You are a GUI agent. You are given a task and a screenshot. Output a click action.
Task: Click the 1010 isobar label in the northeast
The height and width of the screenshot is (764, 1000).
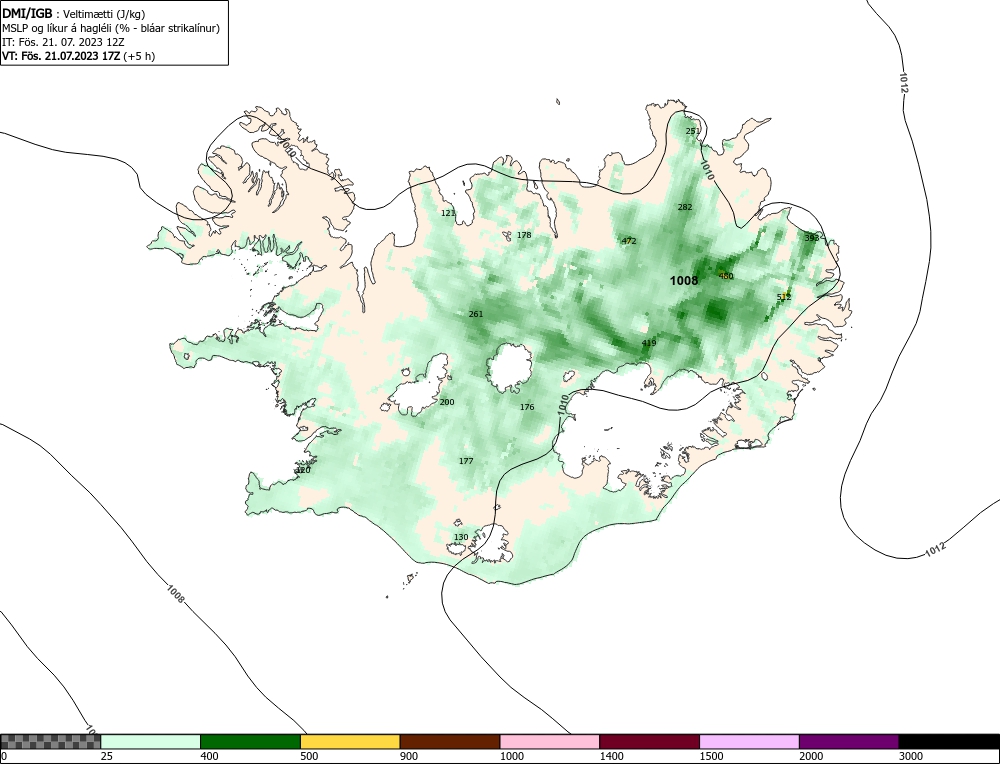pos(707,169)
